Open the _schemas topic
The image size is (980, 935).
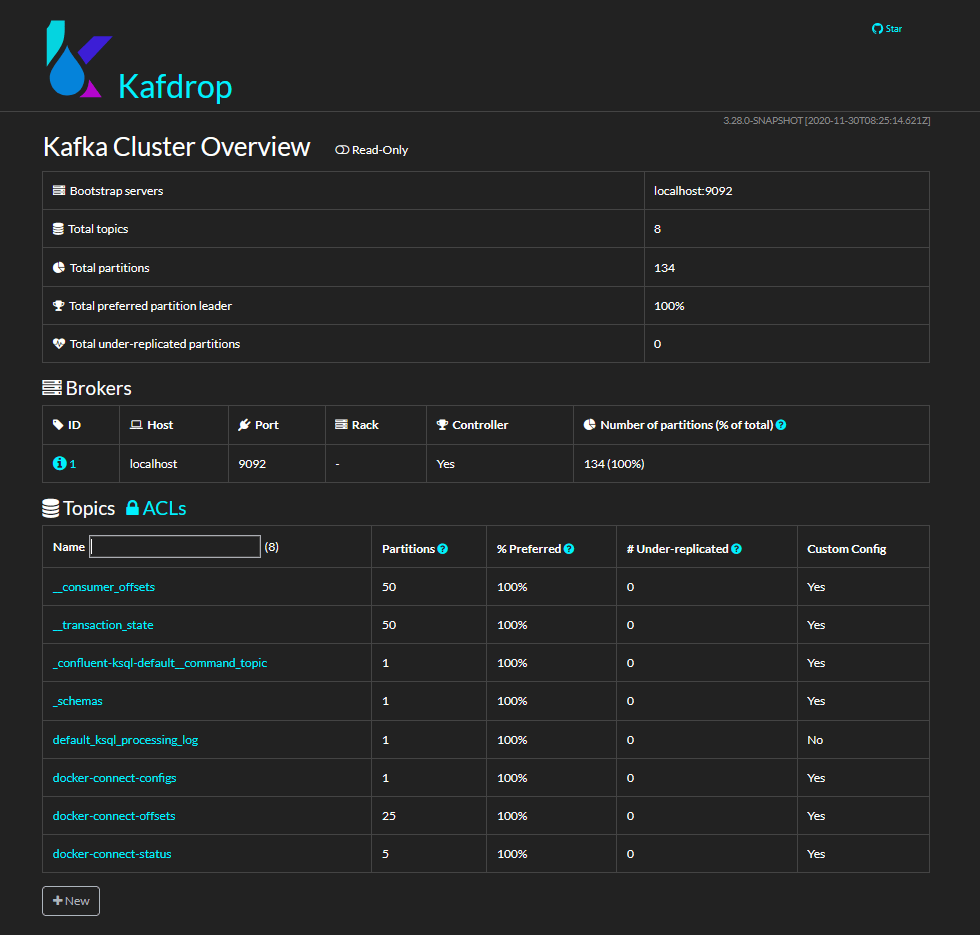pyautogui.click(x=78, y=701)
